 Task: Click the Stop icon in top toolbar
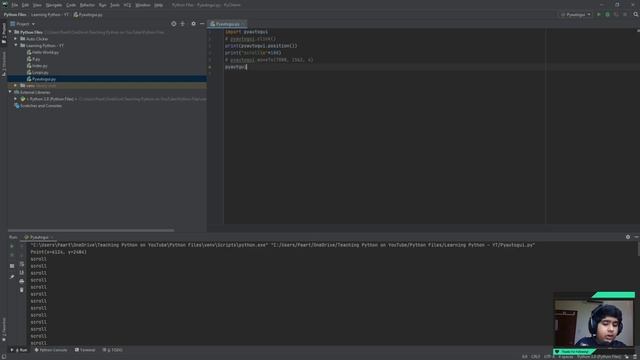point(625,15)
